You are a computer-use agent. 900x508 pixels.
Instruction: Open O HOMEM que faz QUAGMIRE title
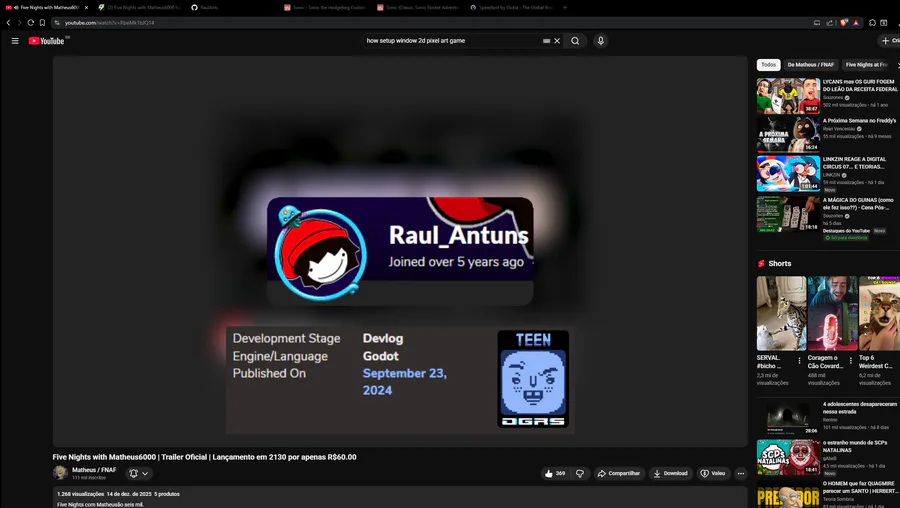[860, 487]
